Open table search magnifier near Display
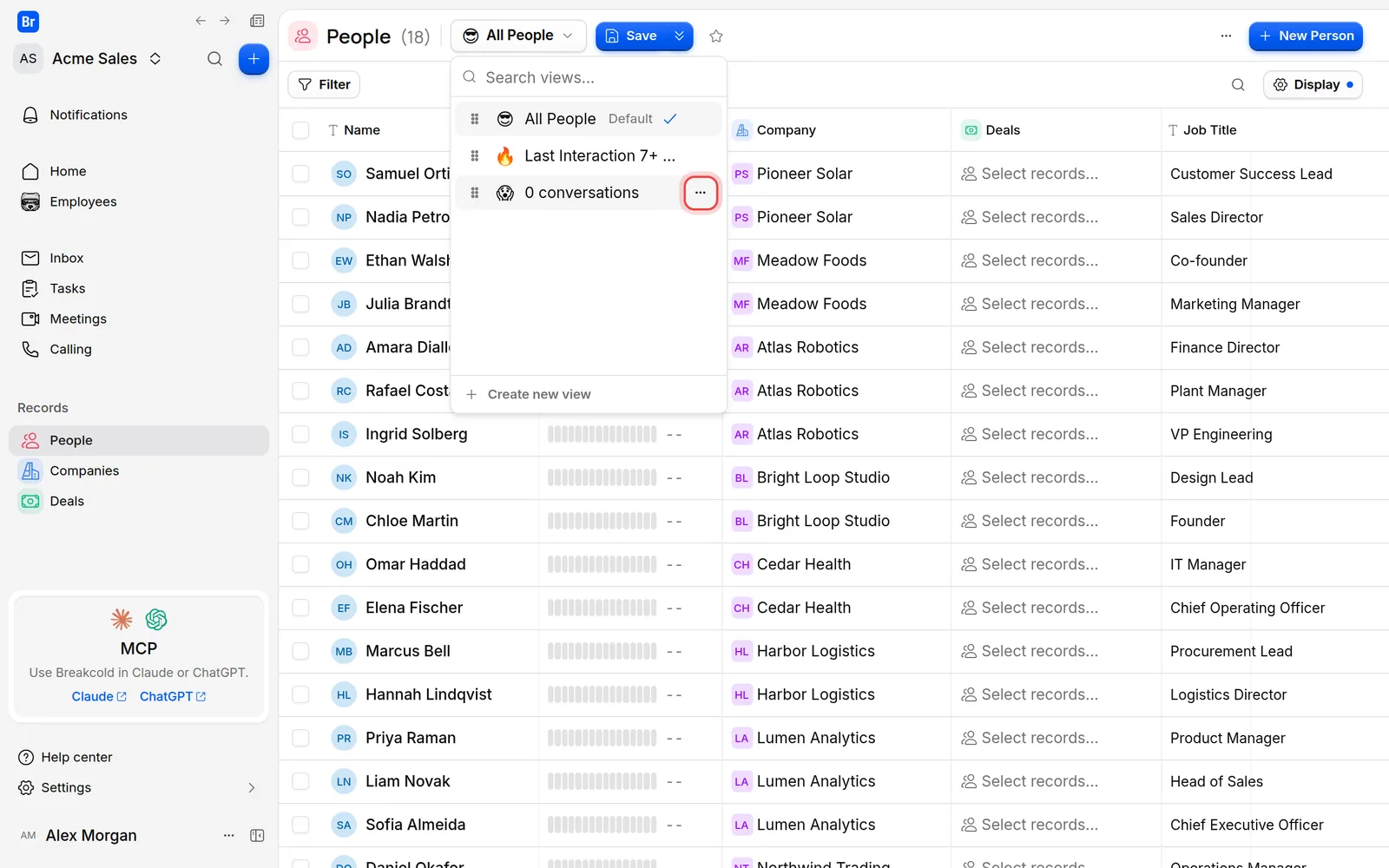This screenshot has height=868, width=1389. [1238, 84]
